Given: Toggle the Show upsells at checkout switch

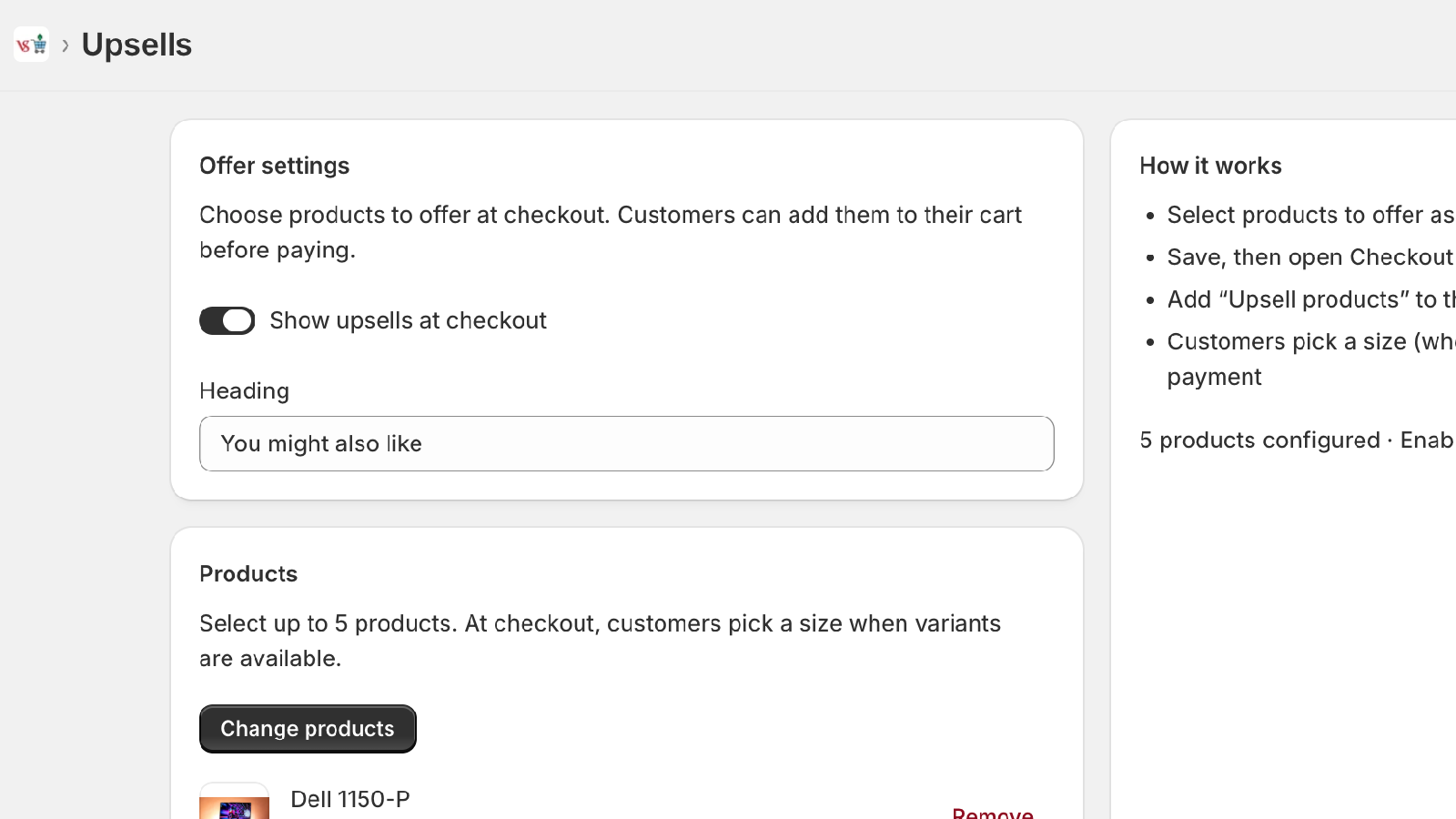Looking at the screenshot, I should (x=227, y=320).
